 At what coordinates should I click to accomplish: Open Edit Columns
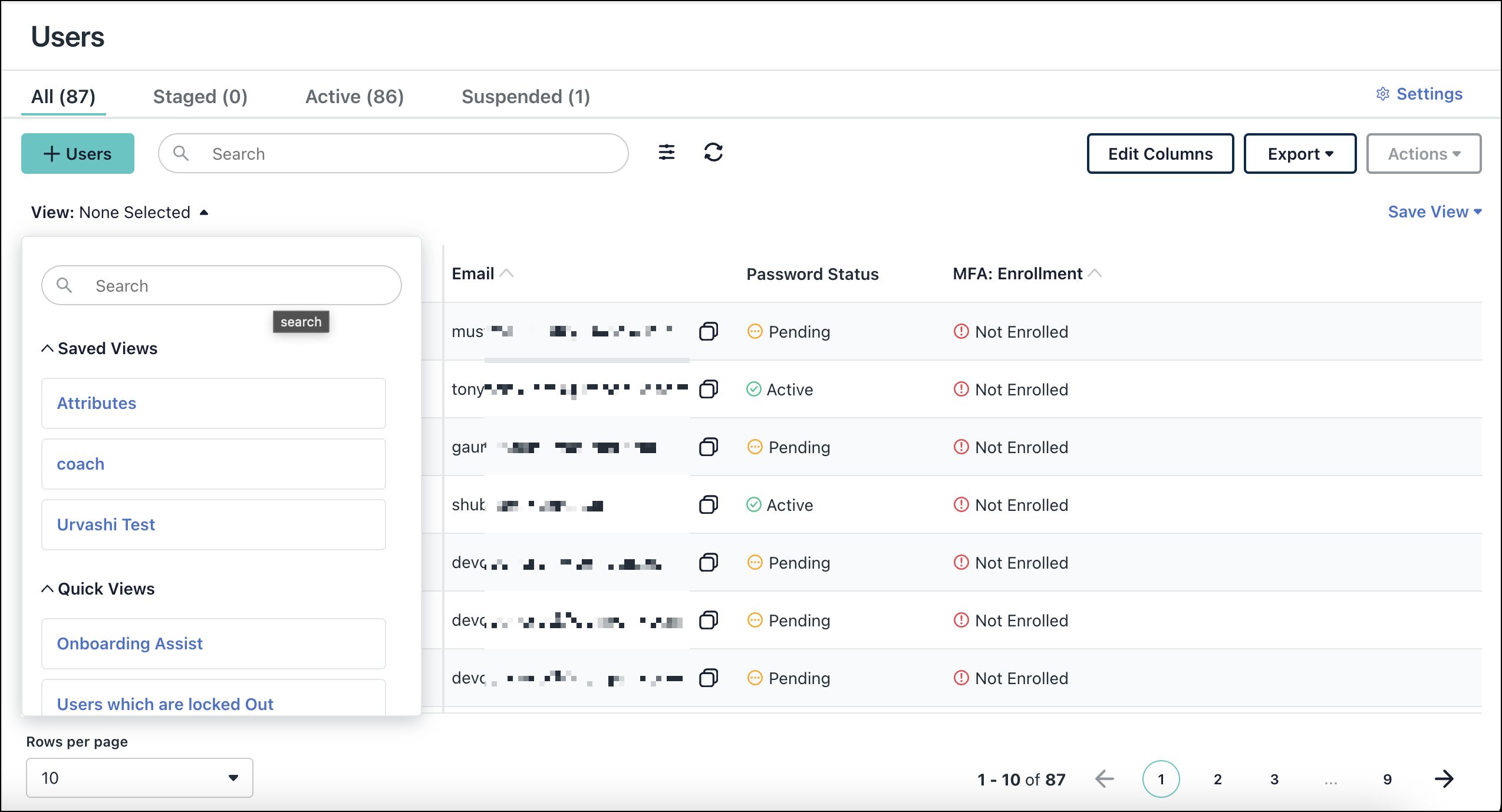(x=1160, y=153)
